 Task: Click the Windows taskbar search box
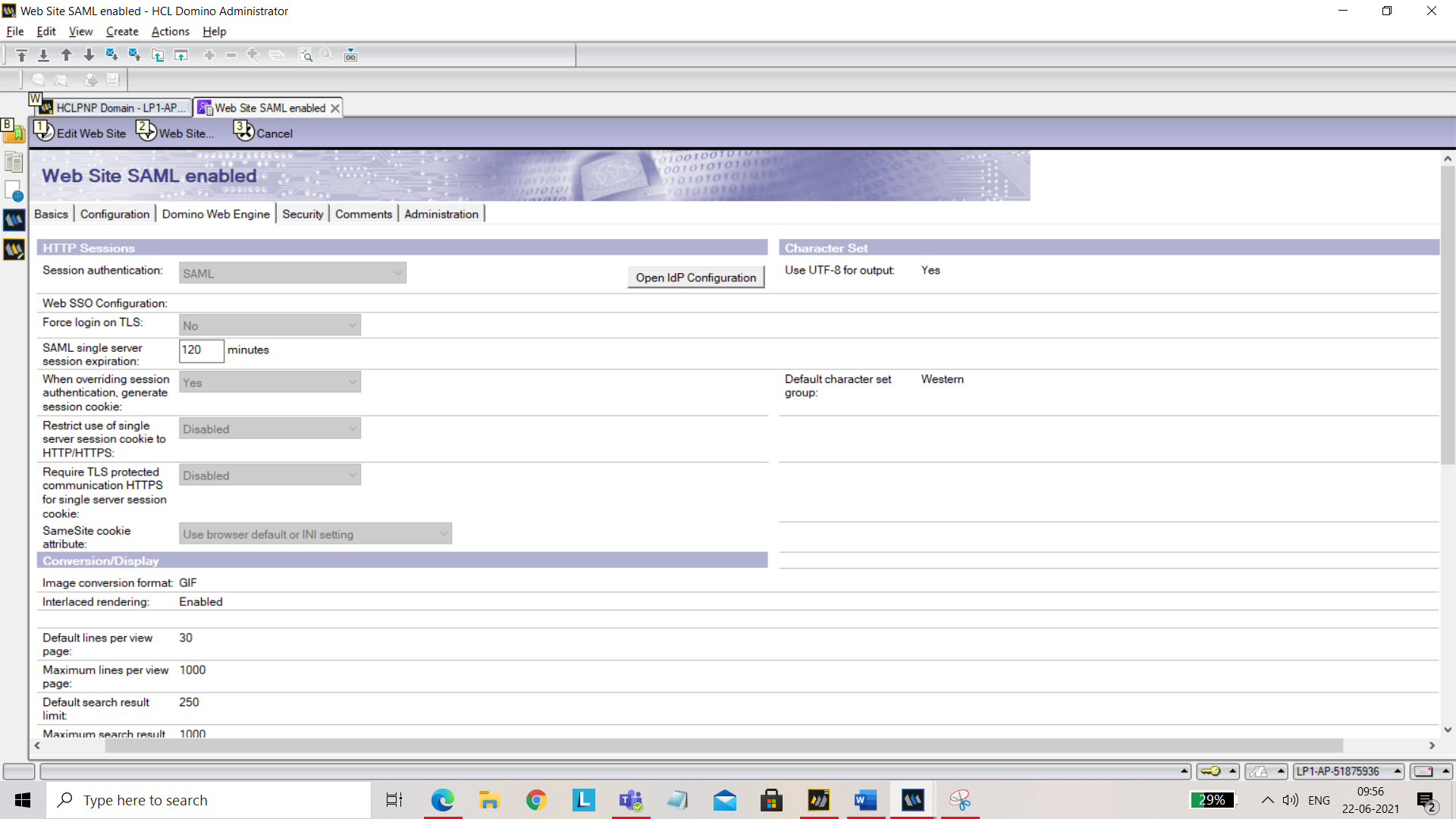click(209, 800)
